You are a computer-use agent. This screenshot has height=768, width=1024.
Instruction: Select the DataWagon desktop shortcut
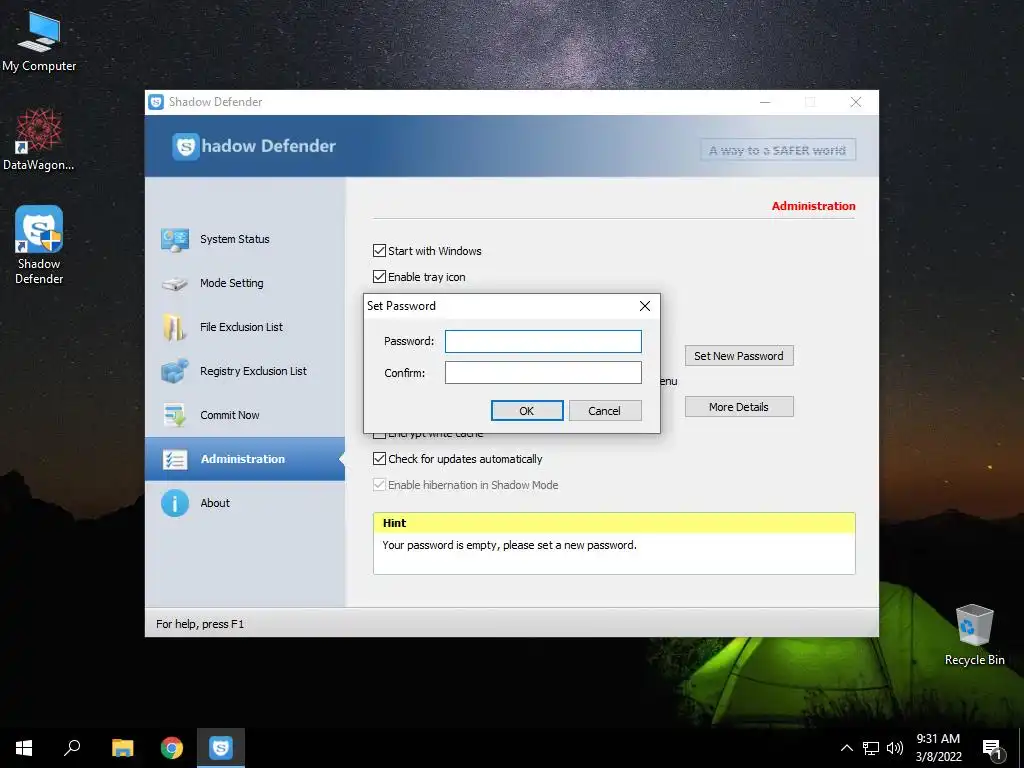click(x=39, y=140)
